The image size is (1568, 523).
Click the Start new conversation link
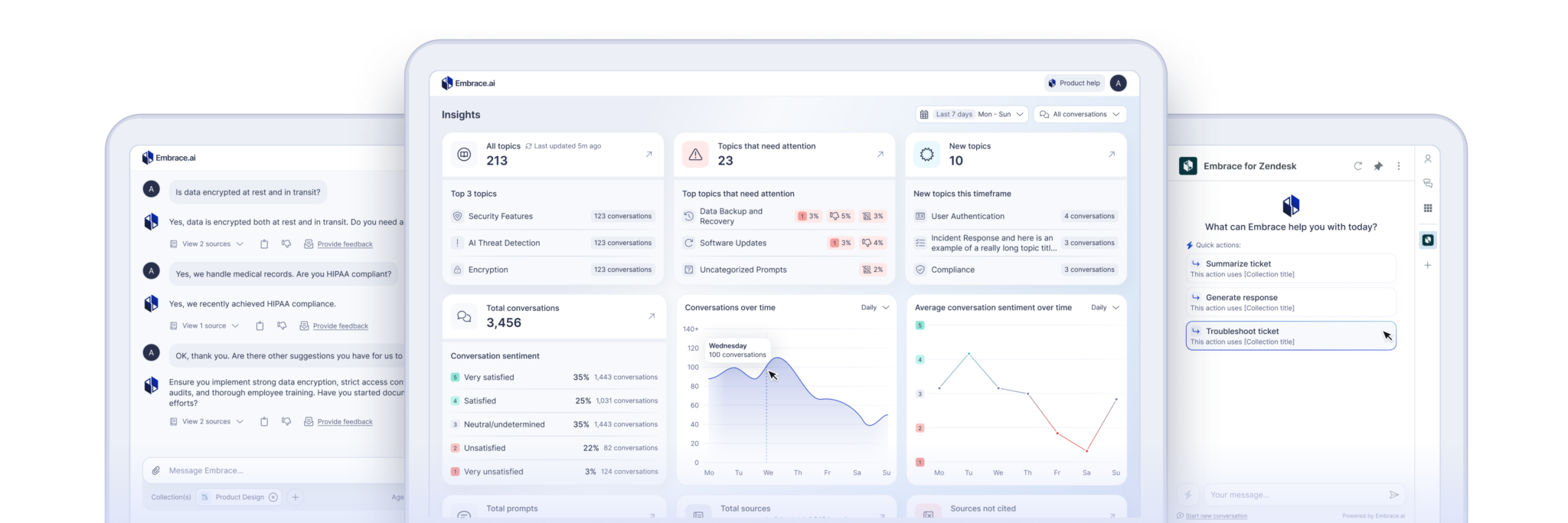pyautogui.click(x=1212, y=516)
